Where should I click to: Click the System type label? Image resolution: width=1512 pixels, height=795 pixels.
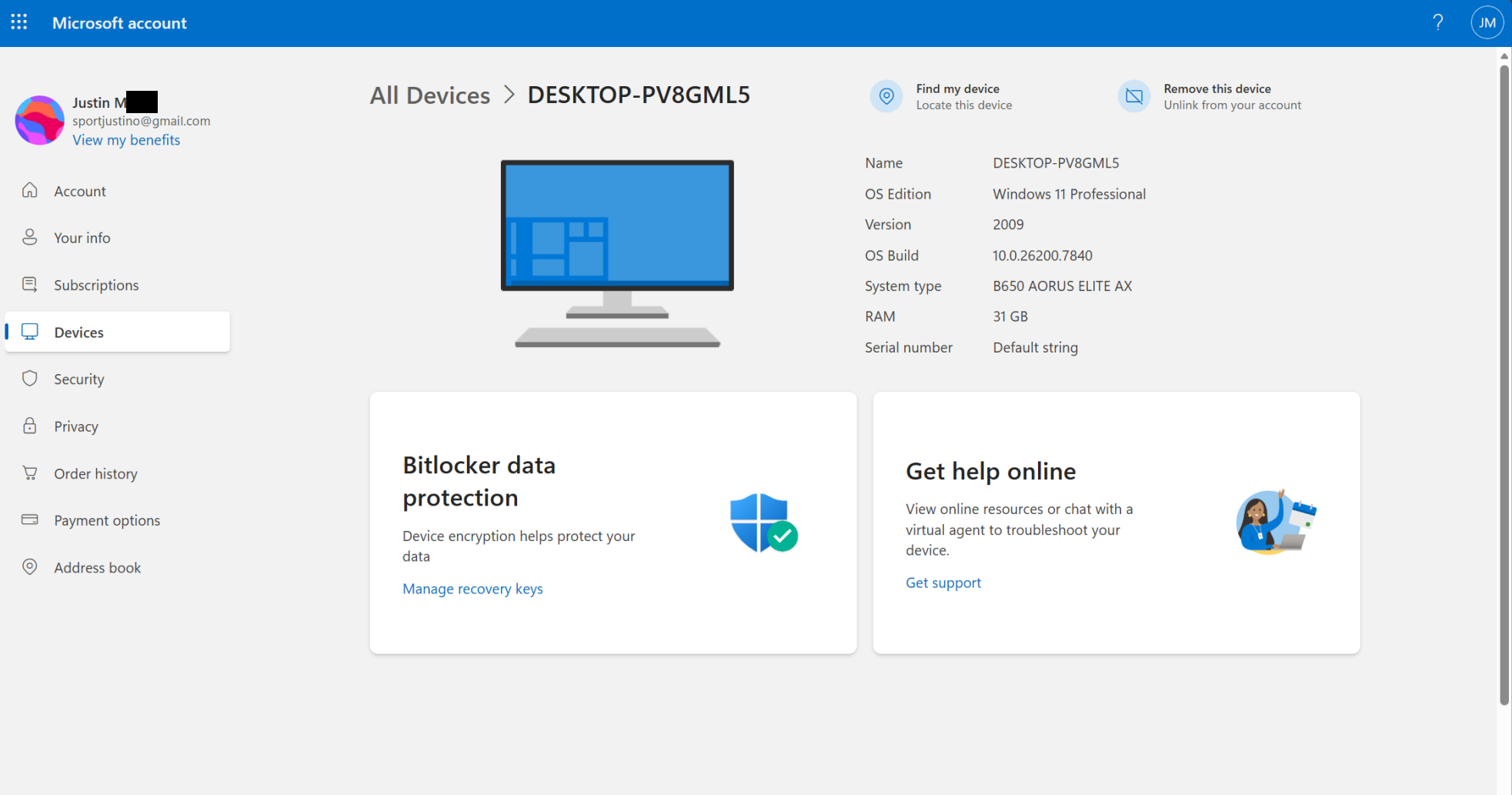[903, 286]
